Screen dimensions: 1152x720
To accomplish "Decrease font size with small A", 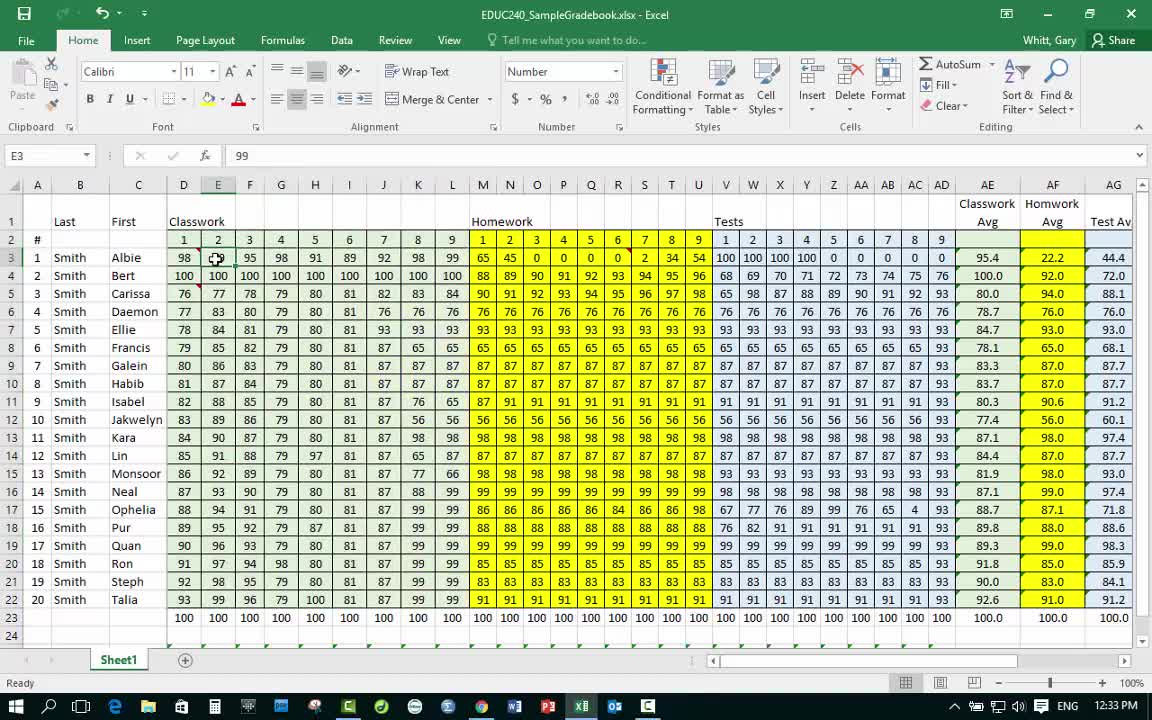I will click(x=250, y=71).
